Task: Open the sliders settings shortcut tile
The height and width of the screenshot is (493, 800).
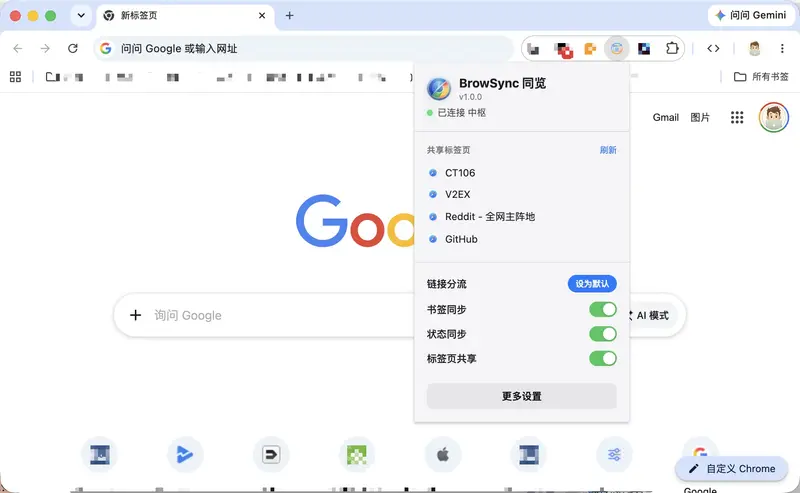Action: pyautogui.click(x=614, y=454)
